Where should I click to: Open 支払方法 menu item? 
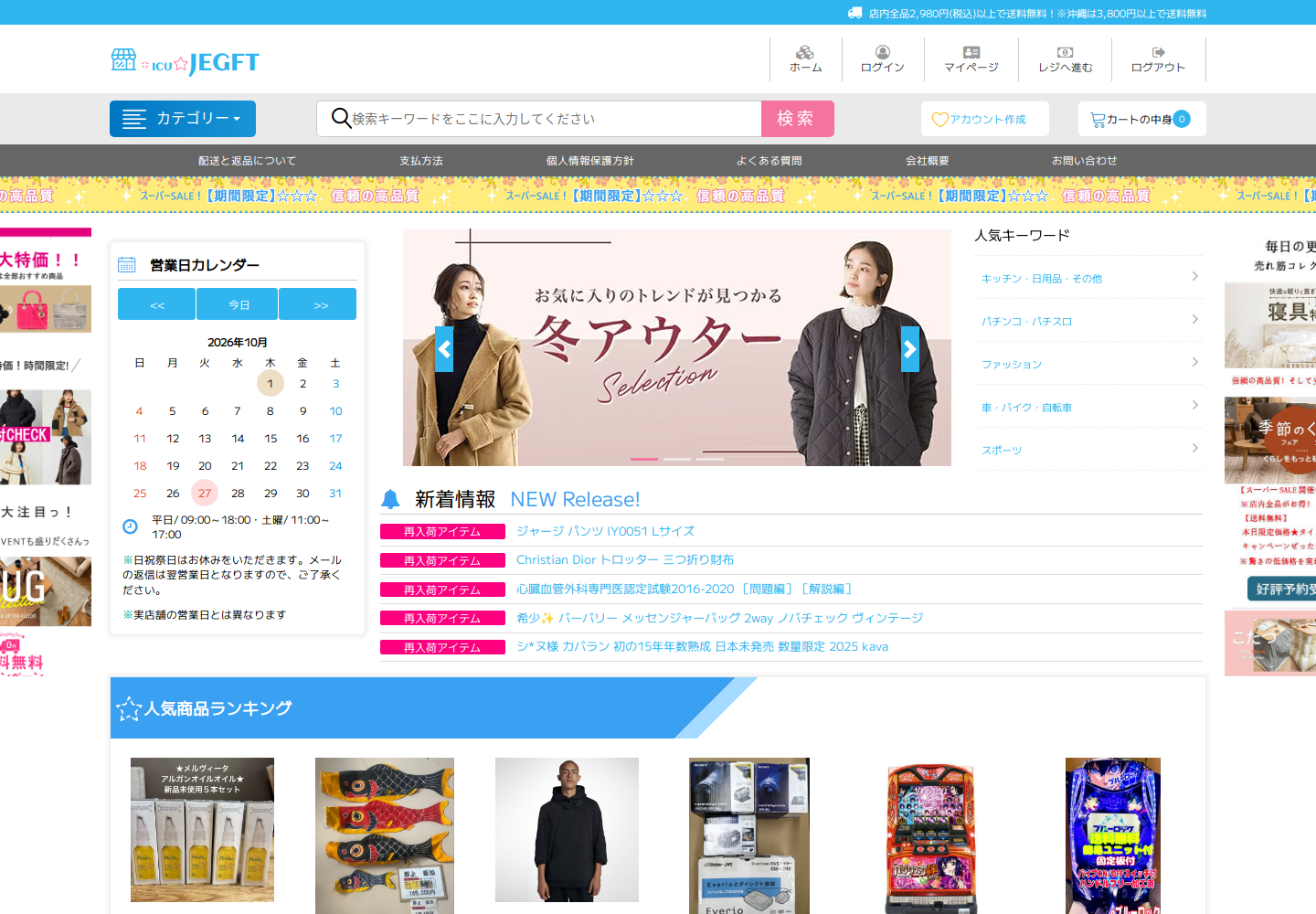pos(421,161)
